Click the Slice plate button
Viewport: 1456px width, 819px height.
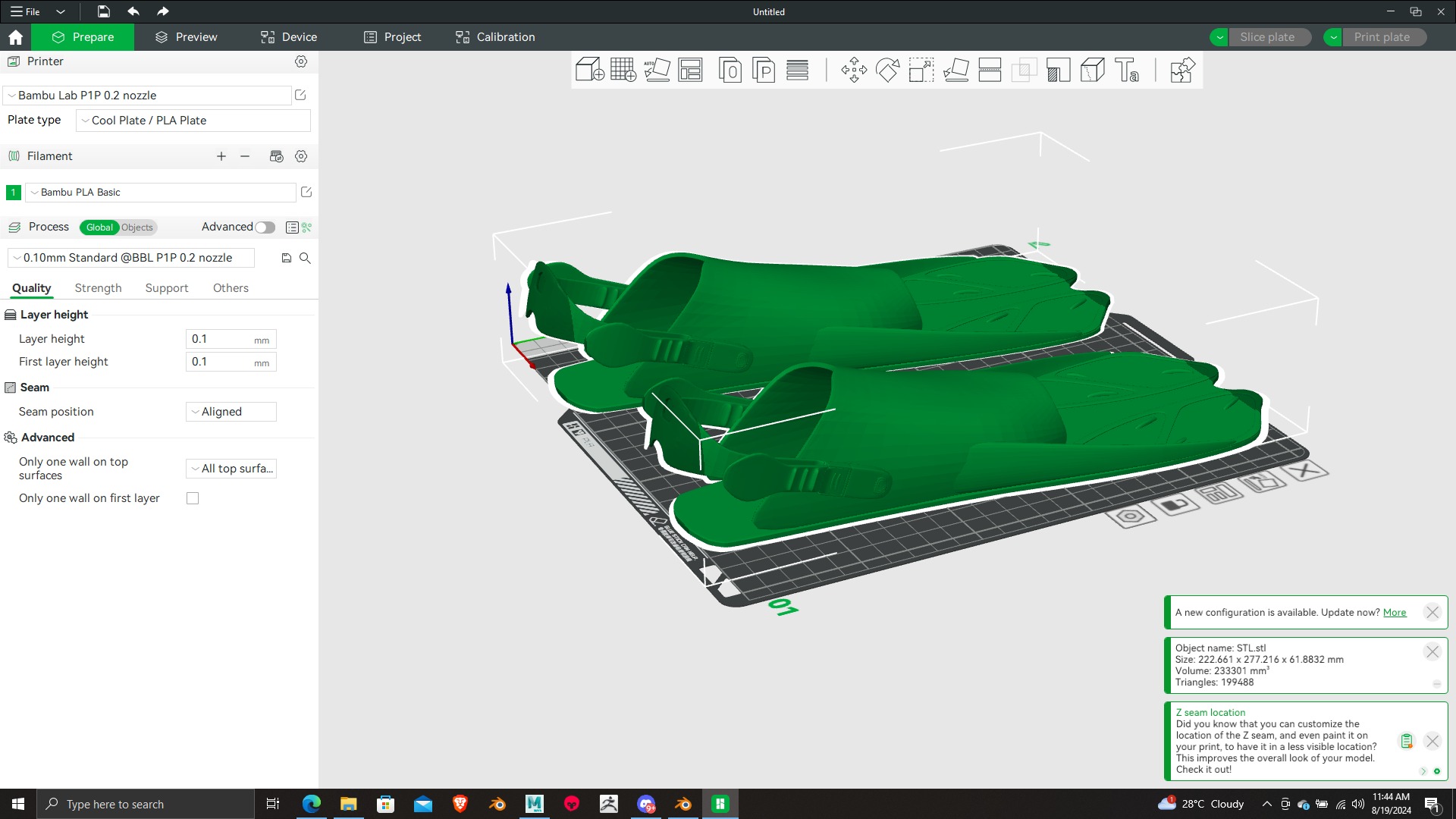[x=1269, y=37]
